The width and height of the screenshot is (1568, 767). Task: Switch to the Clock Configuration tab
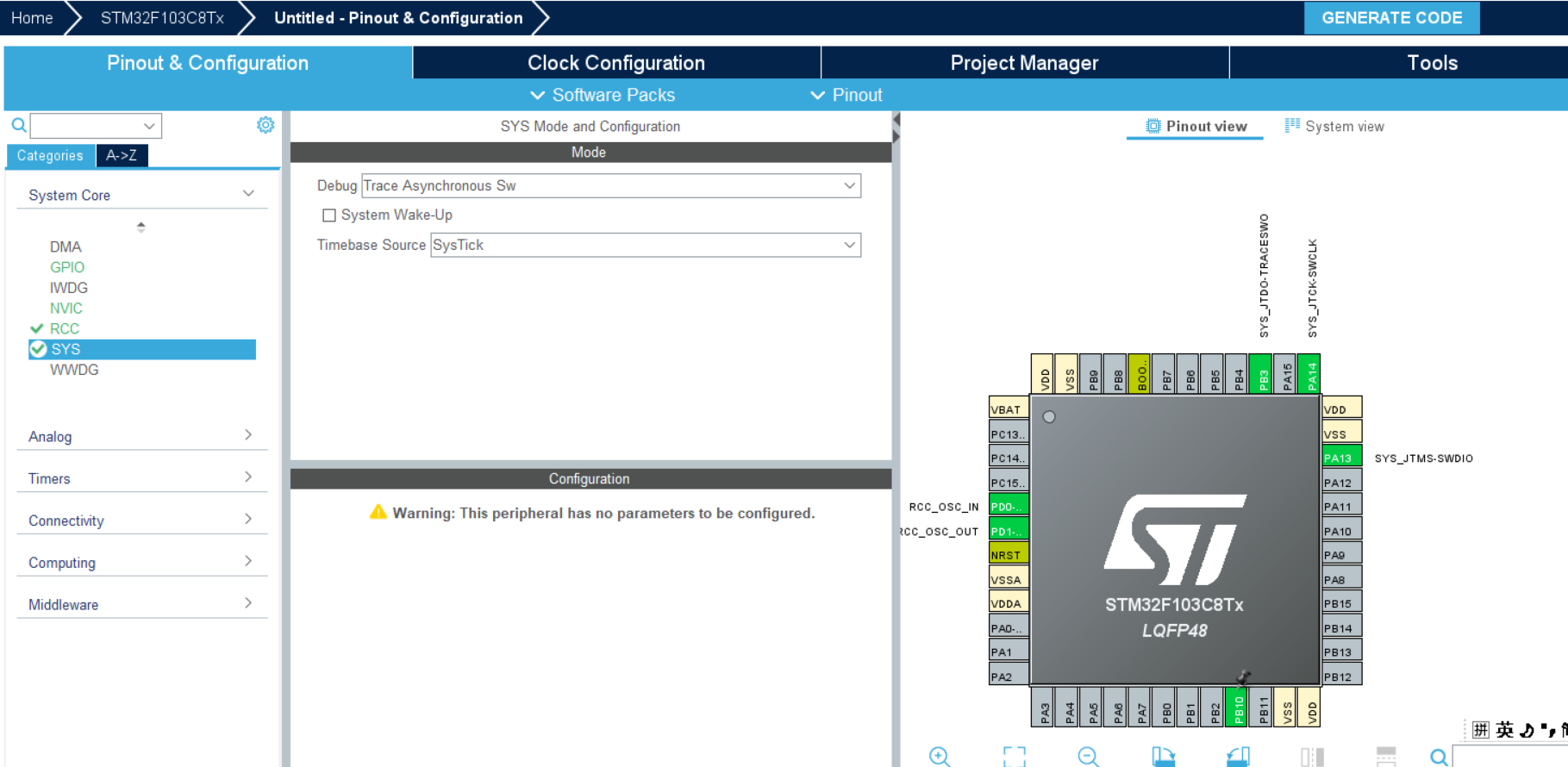(x=615, y=63)
